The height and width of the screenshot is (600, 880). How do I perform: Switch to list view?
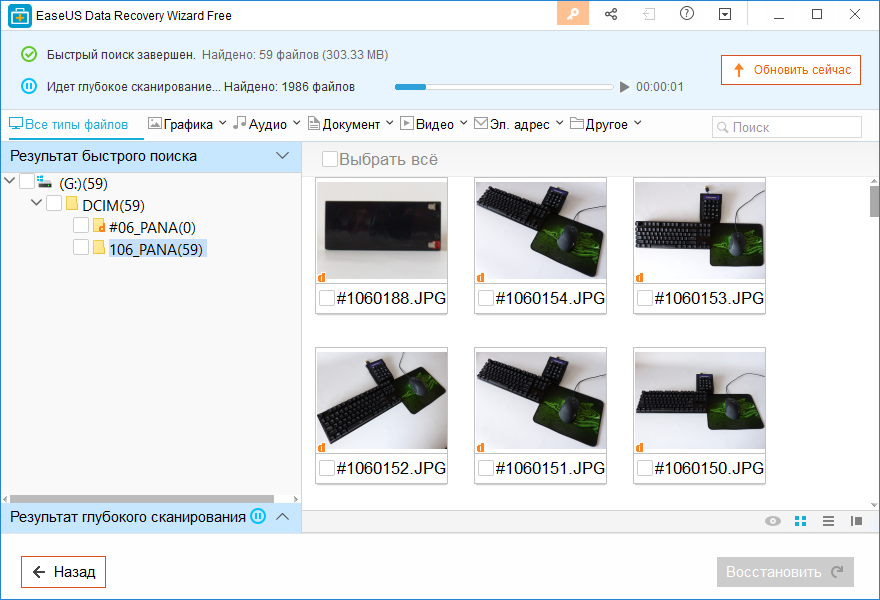(x=828, y=521)
